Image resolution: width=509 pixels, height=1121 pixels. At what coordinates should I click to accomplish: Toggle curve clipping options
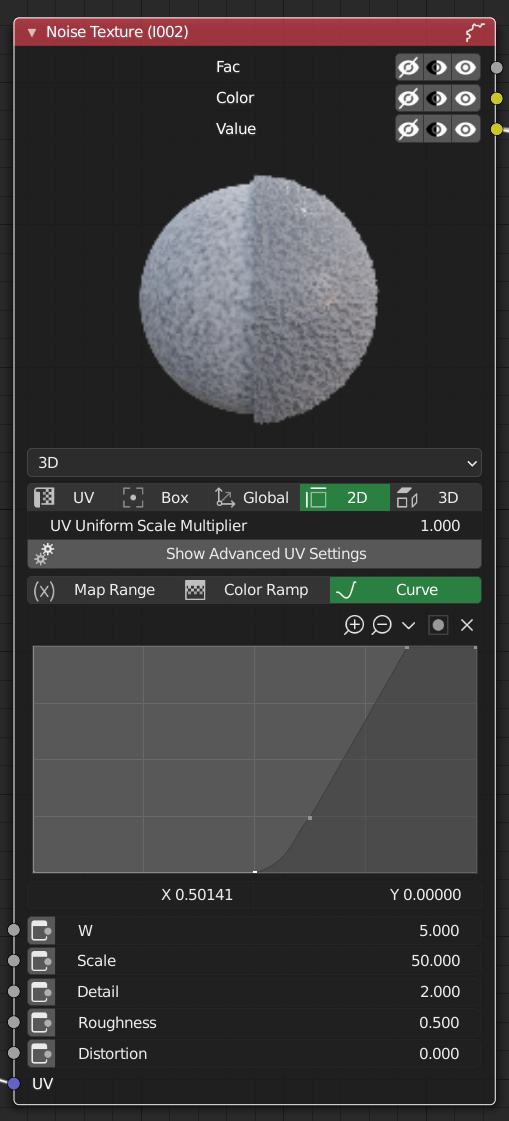[438, 626]
